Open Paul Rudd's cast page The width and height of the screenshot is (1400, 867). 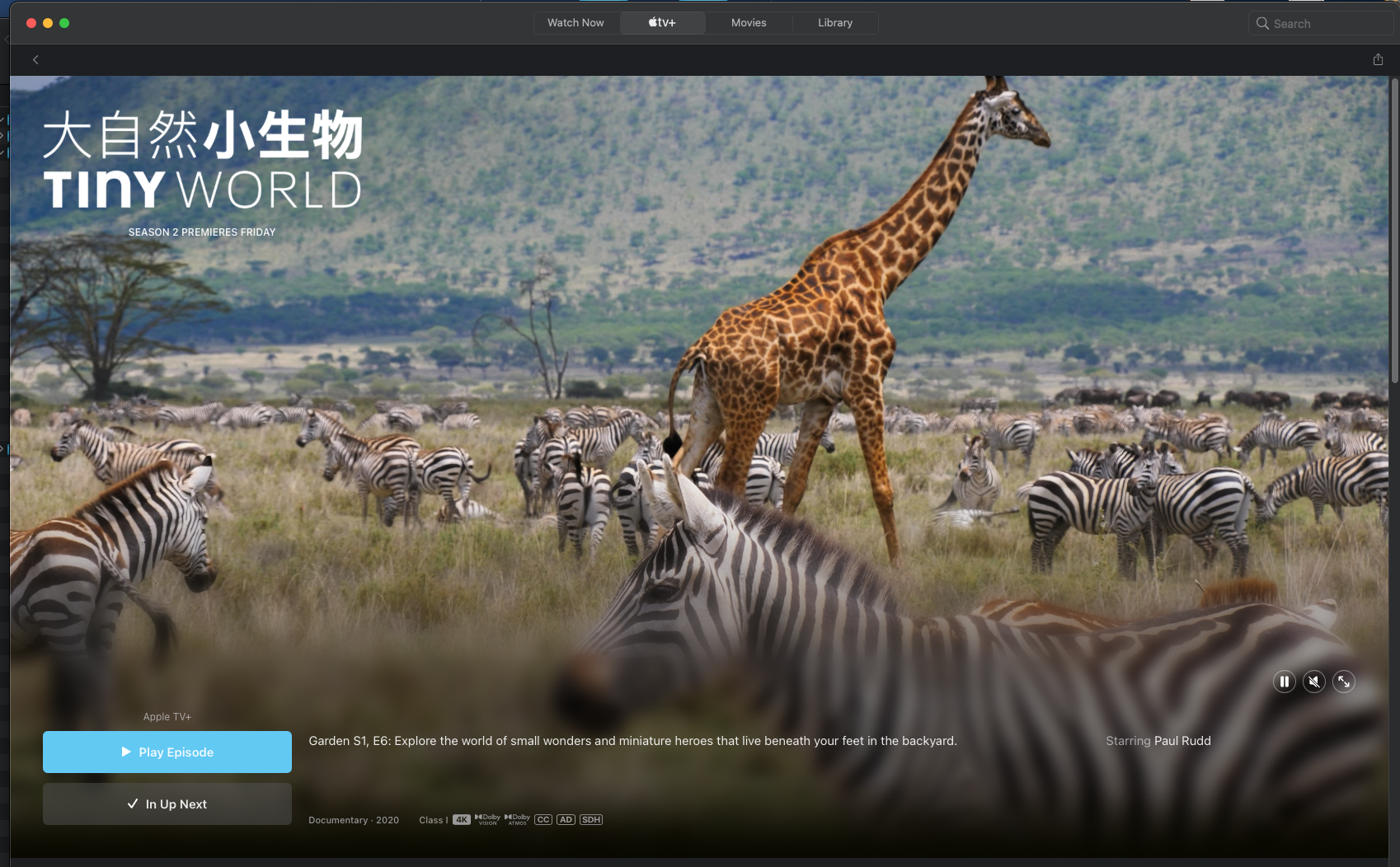click(x=1182, y=741)
